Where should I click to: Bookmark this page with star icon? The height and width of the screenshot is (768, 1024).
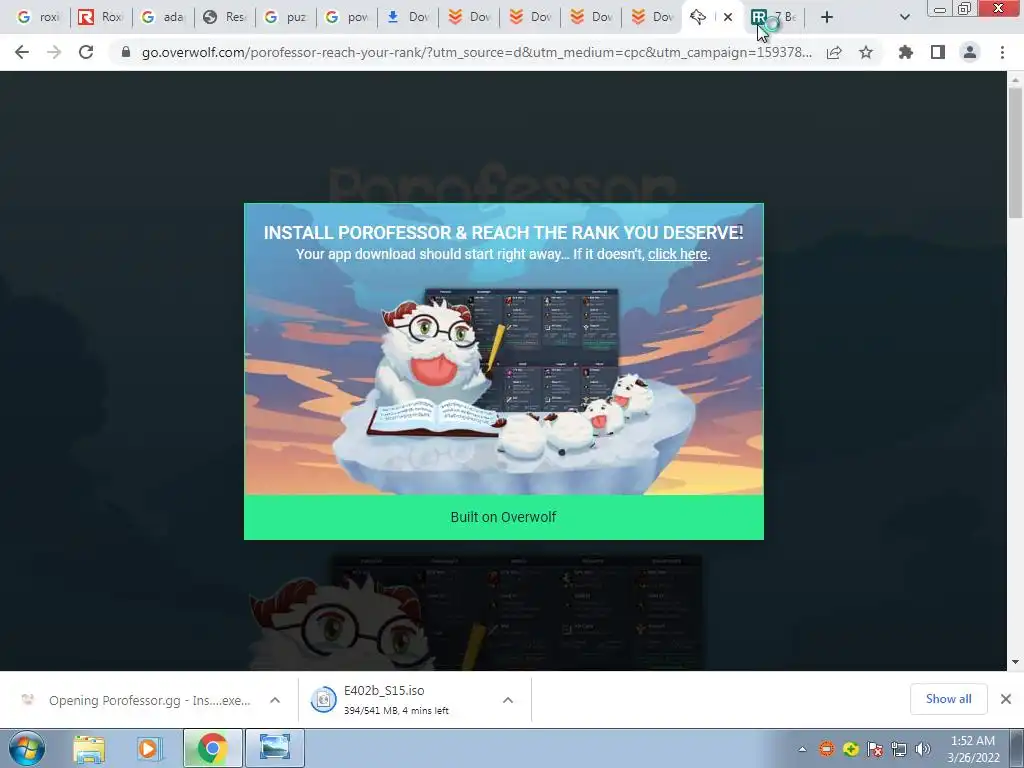click(866, 52)
